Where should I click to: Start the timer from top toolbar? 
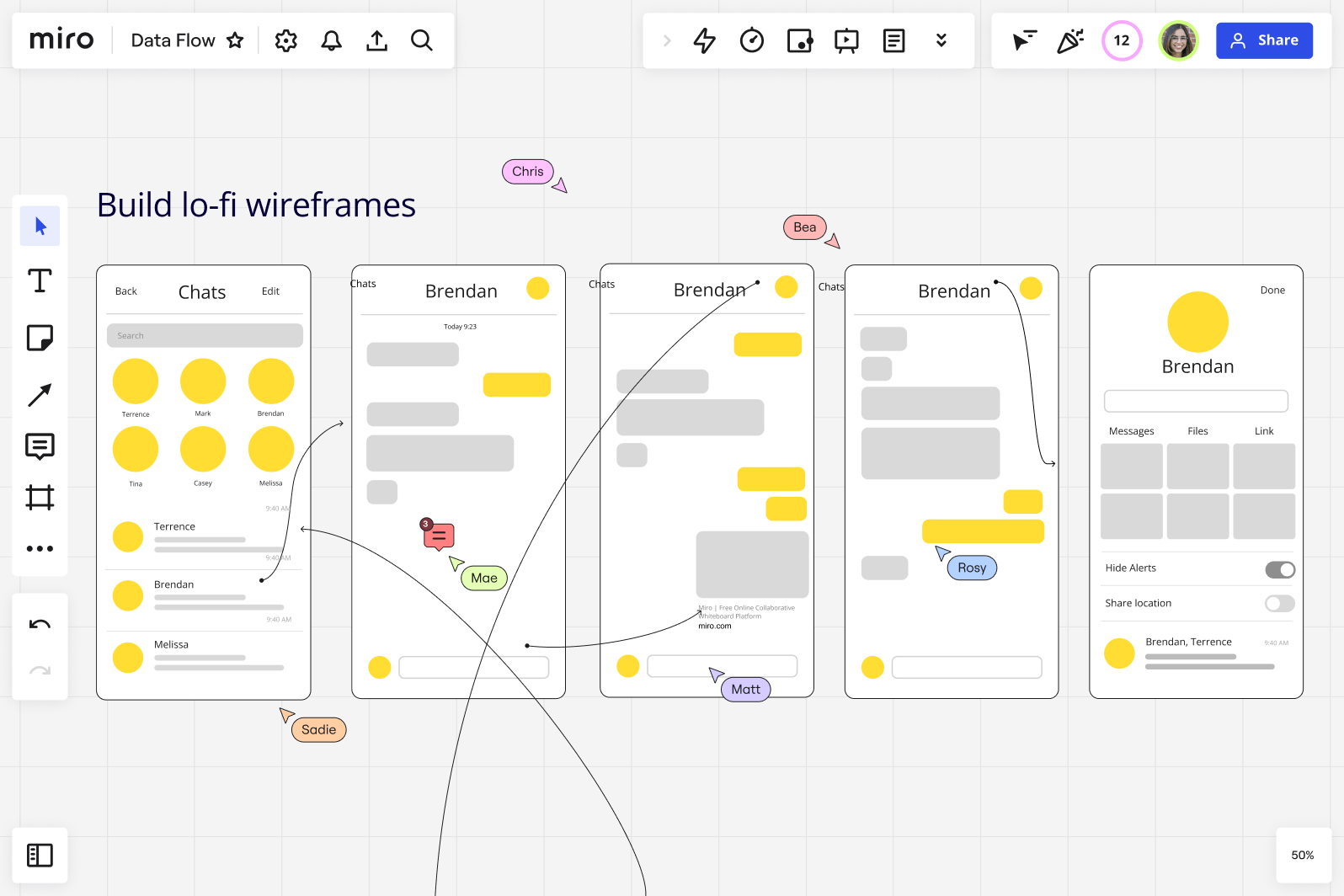(751, 40)
